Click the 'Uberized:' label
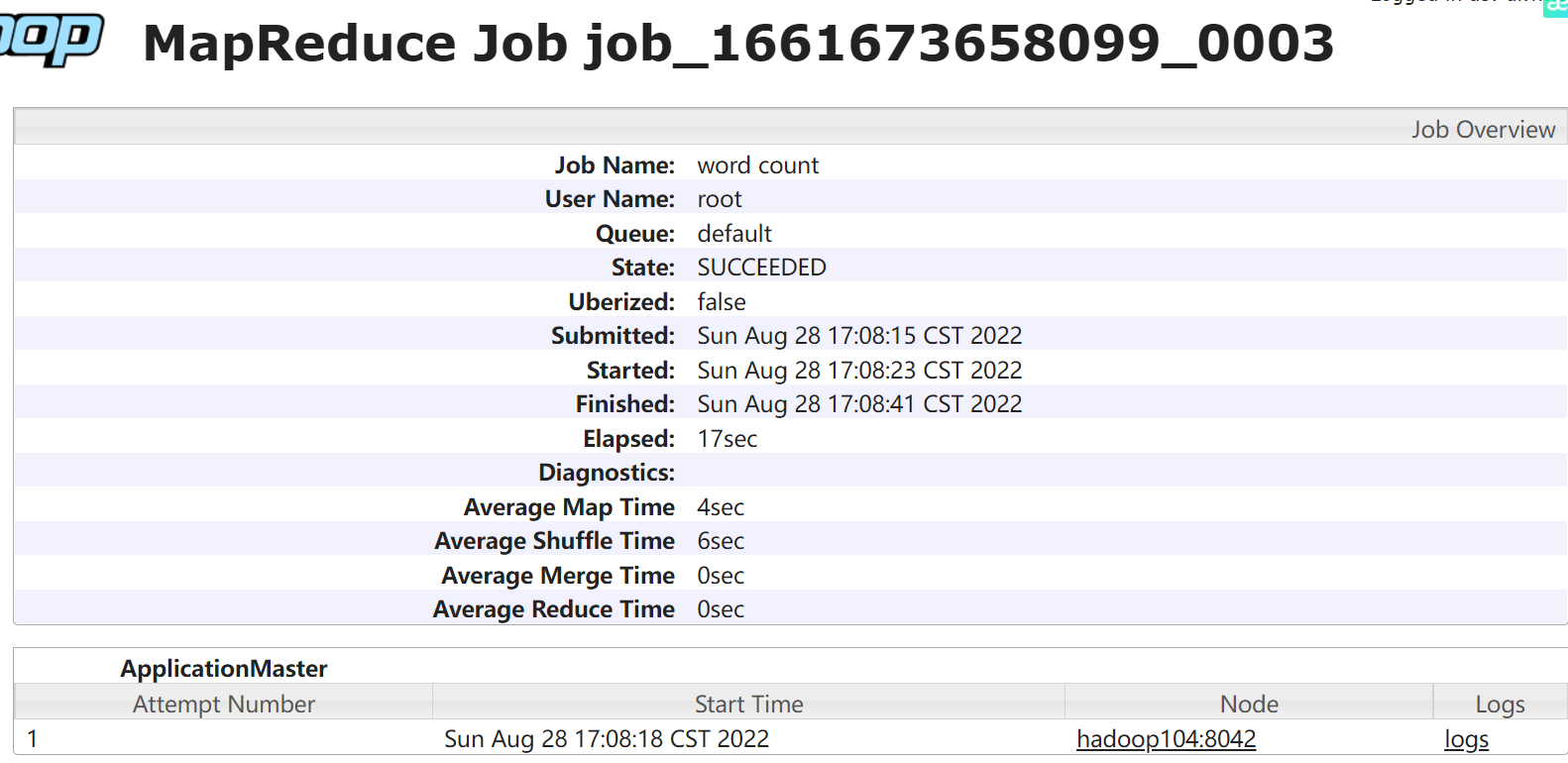This screenshot has width=1568, height=763. tap(621, 302)
